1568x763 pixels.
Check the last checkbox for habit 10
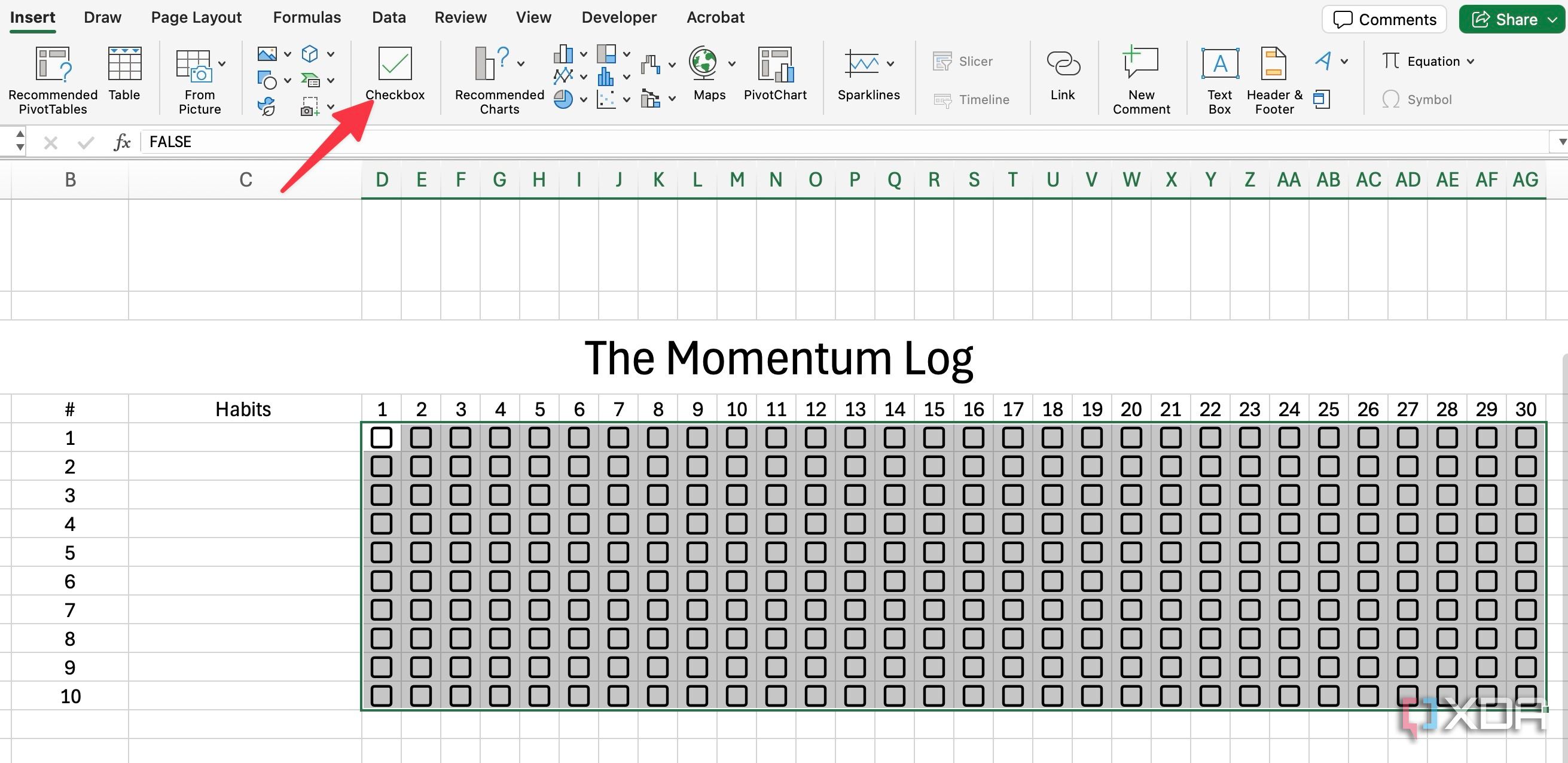(x=1526, y=695)
